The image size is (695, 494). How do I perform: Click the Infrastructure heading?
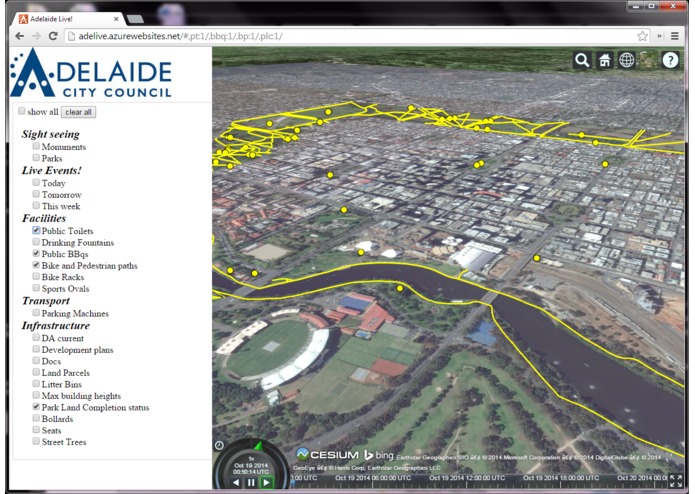tap(56, 326)
